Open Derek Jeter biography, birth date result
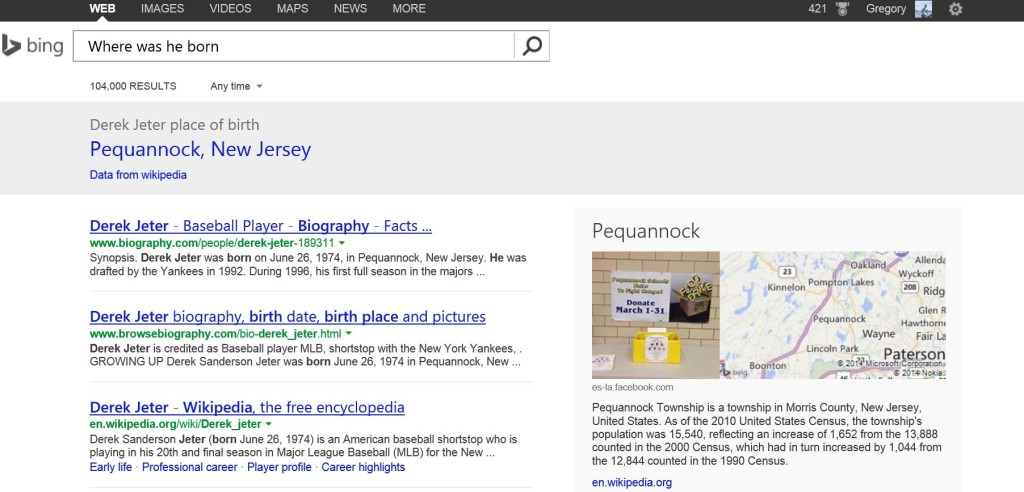Image resolution: width=1024 pixels, height=492 pixels. click(x=287, y=317)
